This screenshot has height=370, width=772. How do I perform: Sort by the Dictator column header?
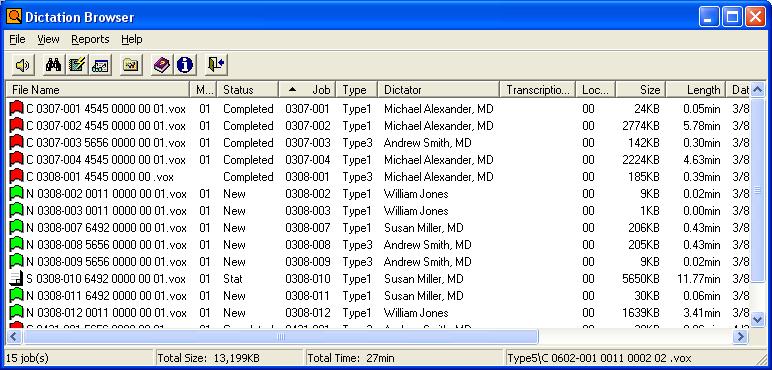coord(439,90)
